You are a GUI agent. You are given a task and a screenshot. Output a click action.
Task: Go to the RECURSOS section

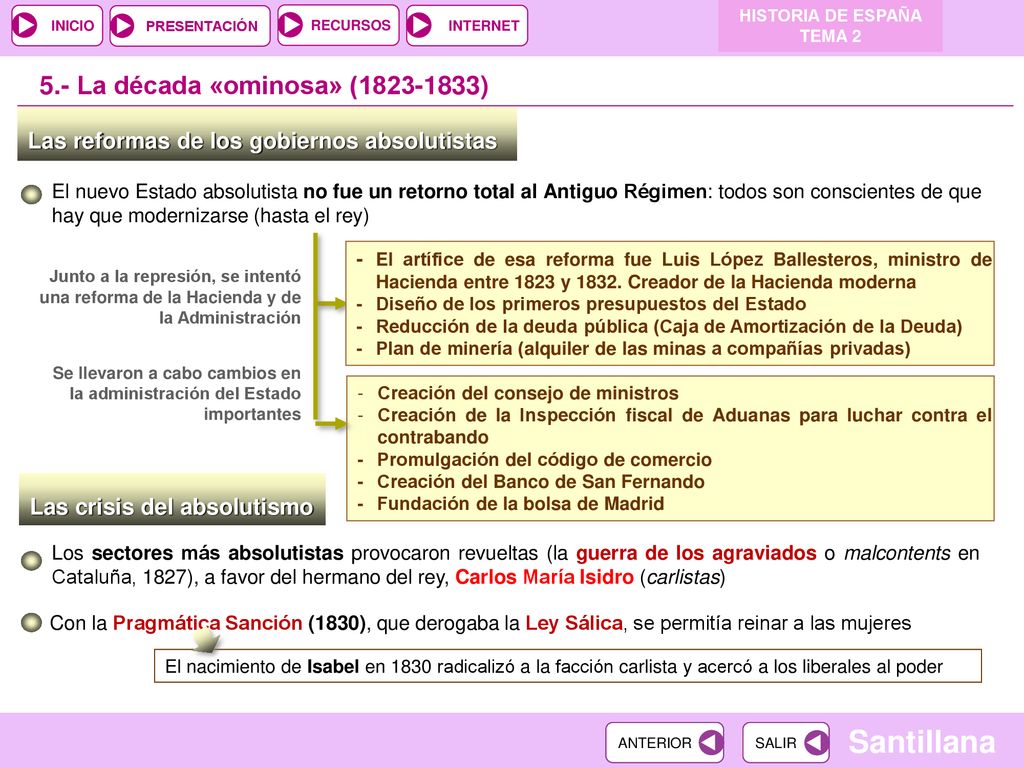338,25
